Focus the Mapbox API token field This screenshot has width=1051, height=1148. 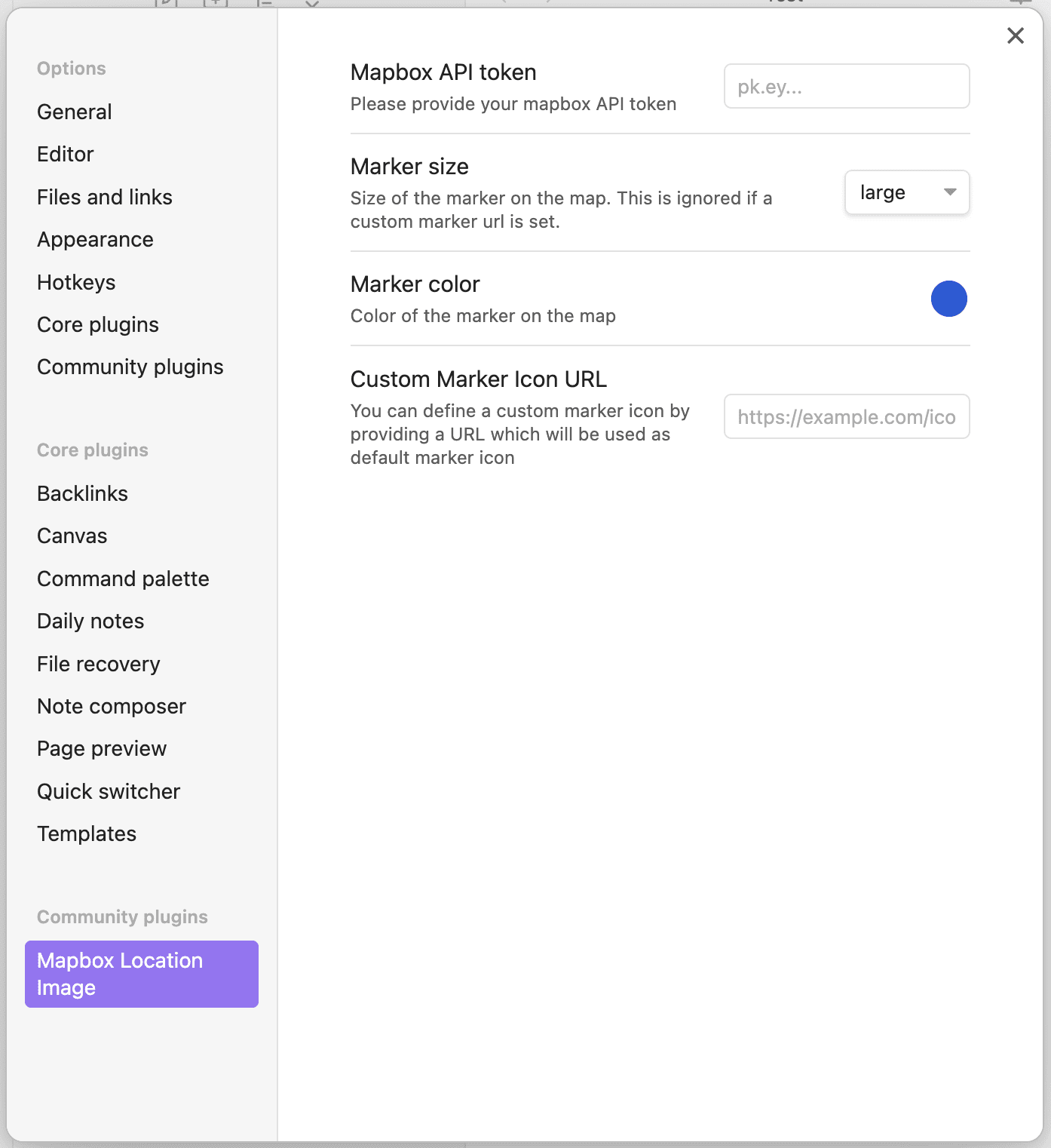(x=847, y=86)
